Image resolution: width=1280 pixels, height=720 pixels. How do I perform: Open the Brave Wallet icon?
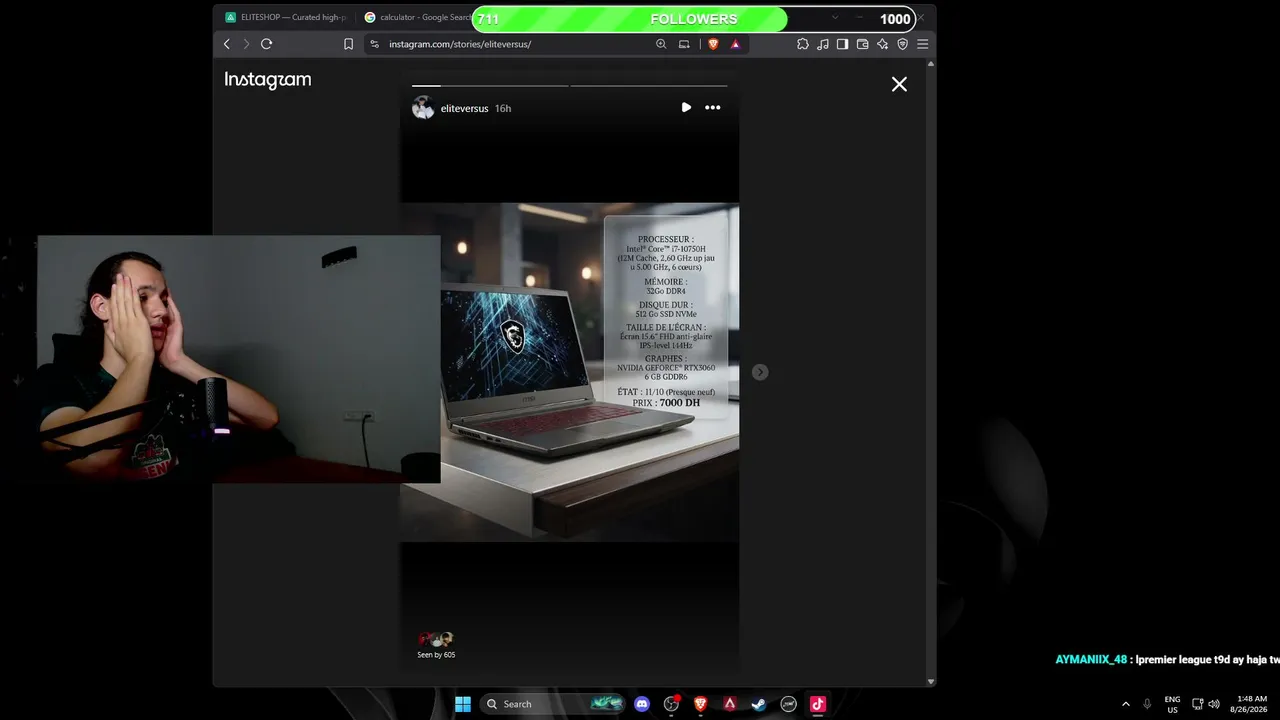(x=863, y=44)
